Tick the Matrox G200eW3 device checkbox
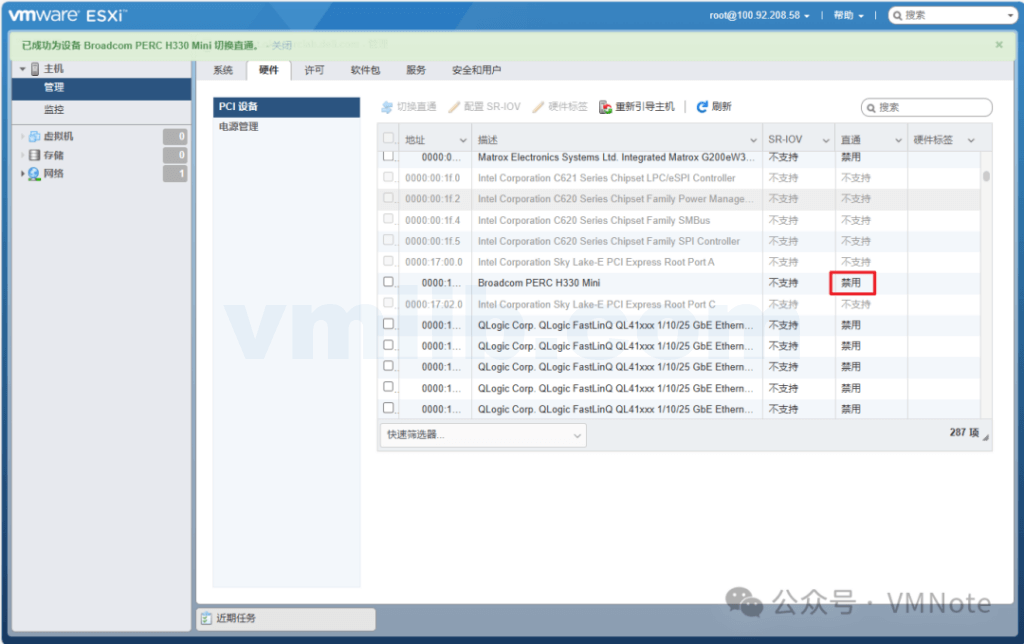1024x644 pixels. 389,157
